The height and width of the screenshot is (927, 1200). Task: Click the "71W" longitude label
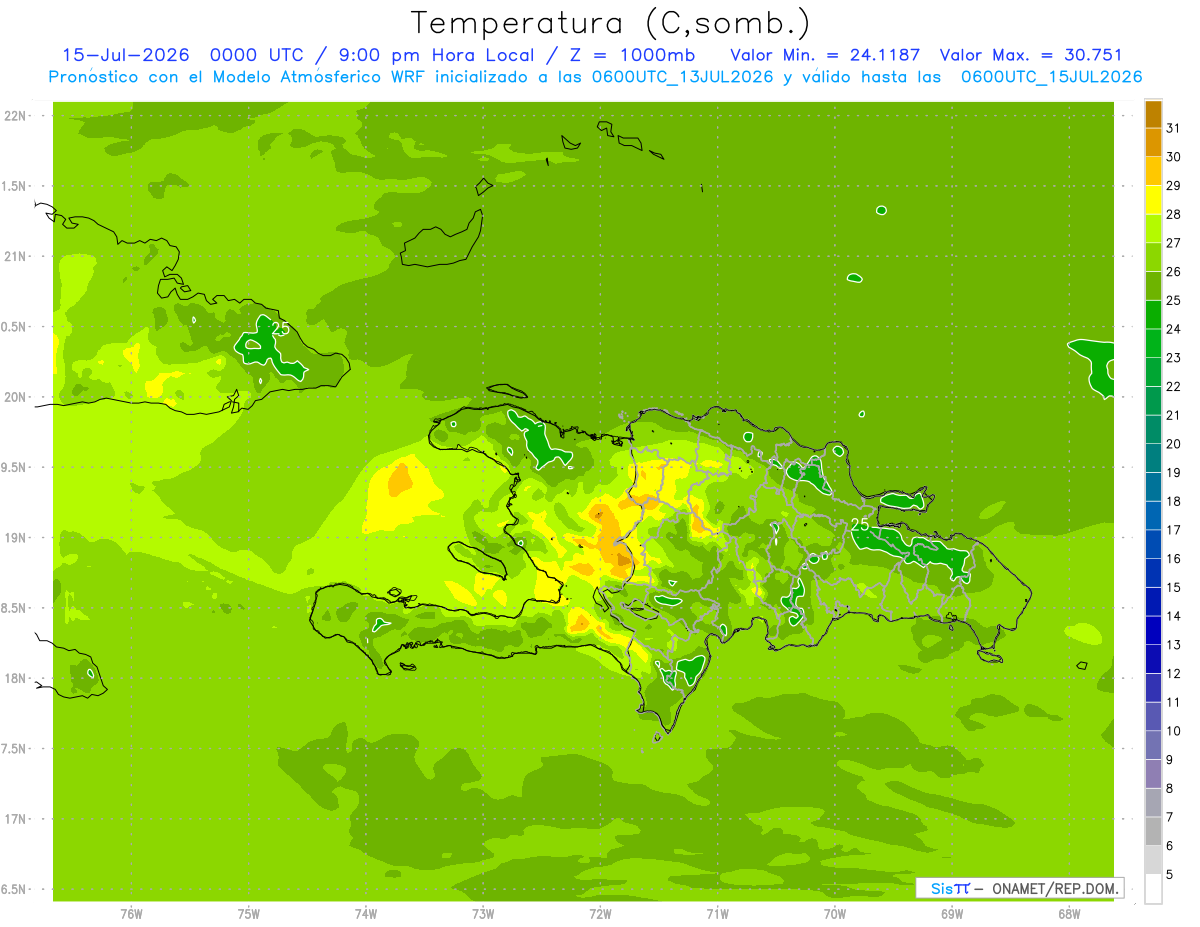coord(717,912)
